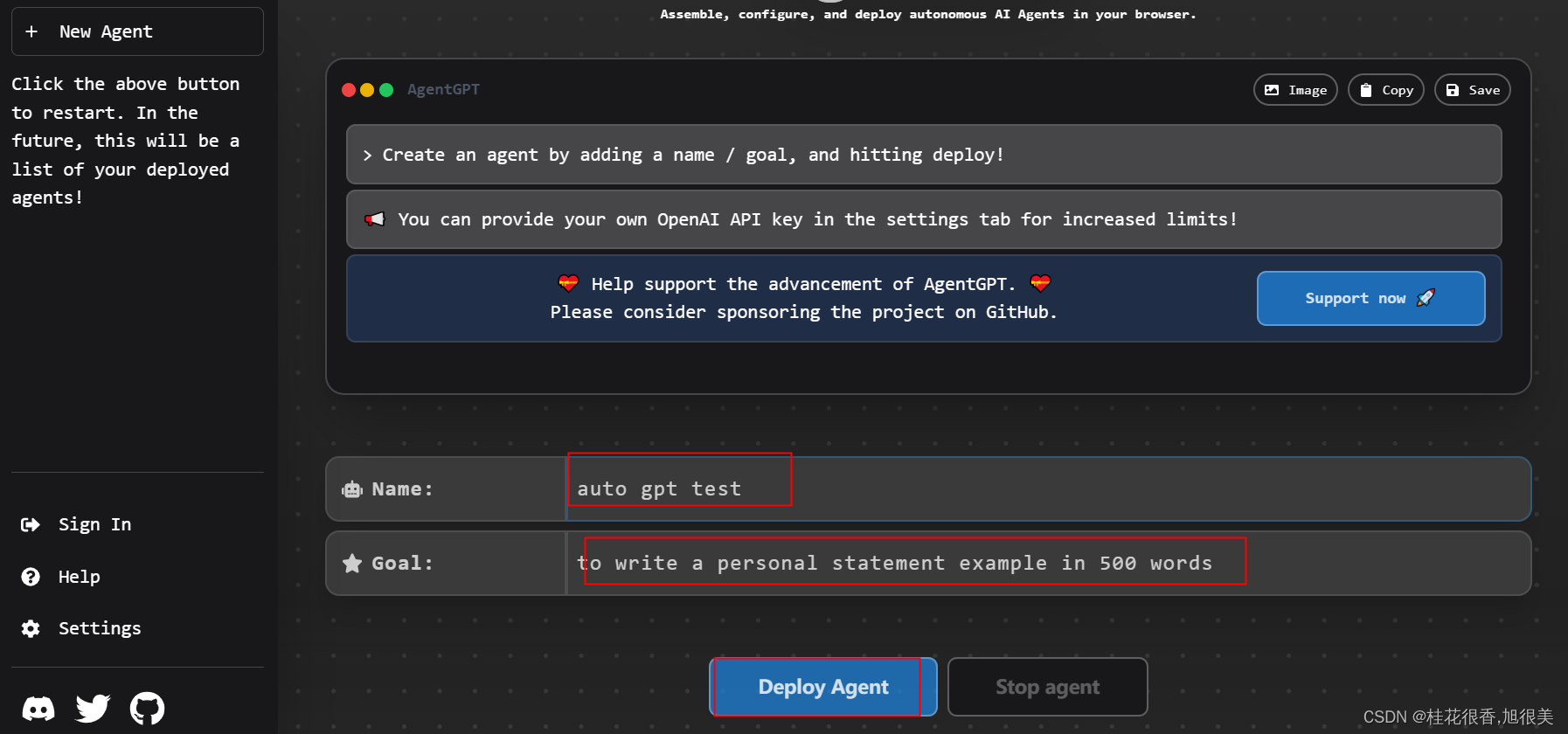Click the Stop agent button
Screen dimensions: 1568x734
point(1047,687)
